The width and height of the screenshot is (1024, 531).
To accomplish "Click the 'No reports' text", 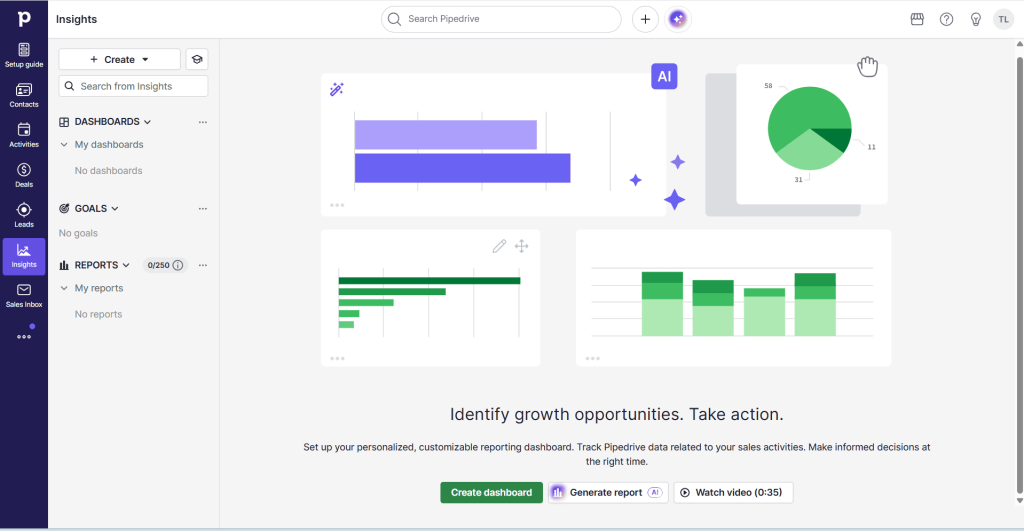I will coord(98,314).
